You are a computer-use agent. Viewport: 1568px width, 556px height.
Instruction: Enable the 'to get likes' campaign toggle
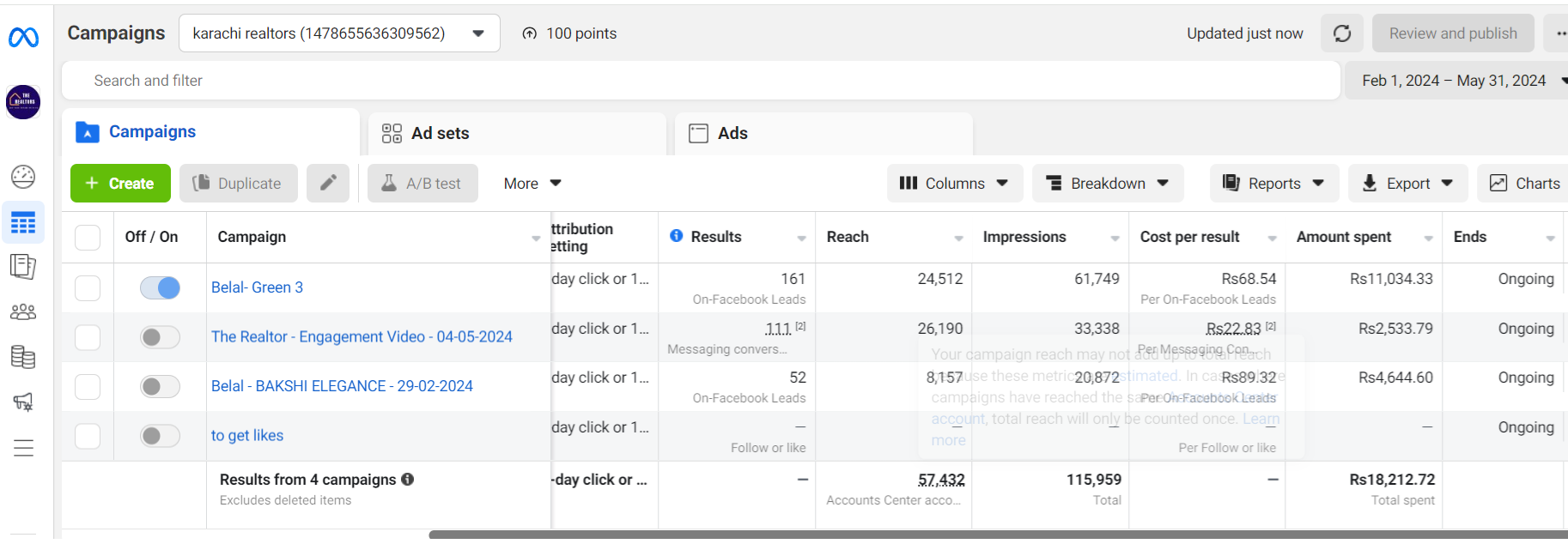pos(160,436)
